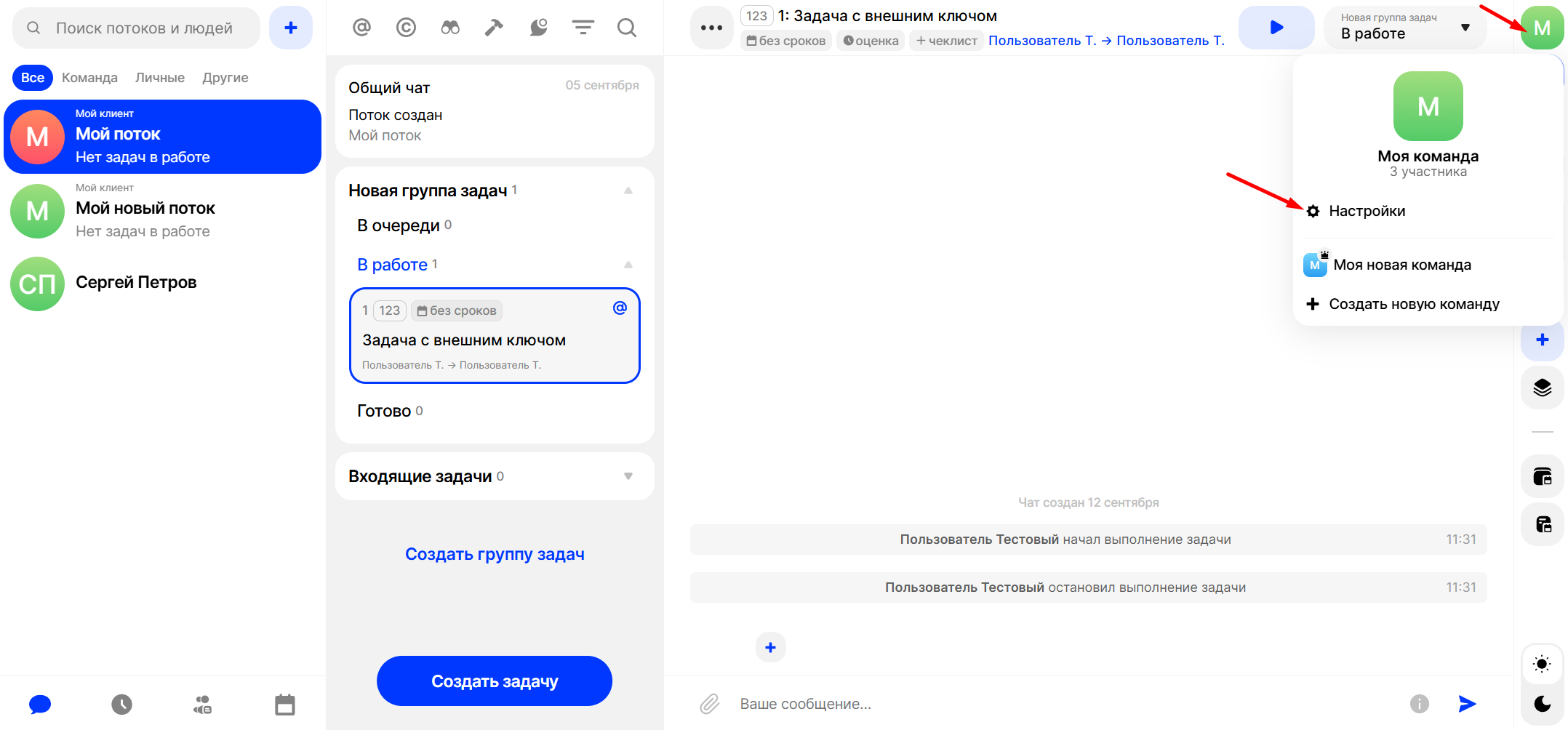Screen dimensions: 1568x730
Task: Open the layers stack icon
Action: [x=1542, y=388]
